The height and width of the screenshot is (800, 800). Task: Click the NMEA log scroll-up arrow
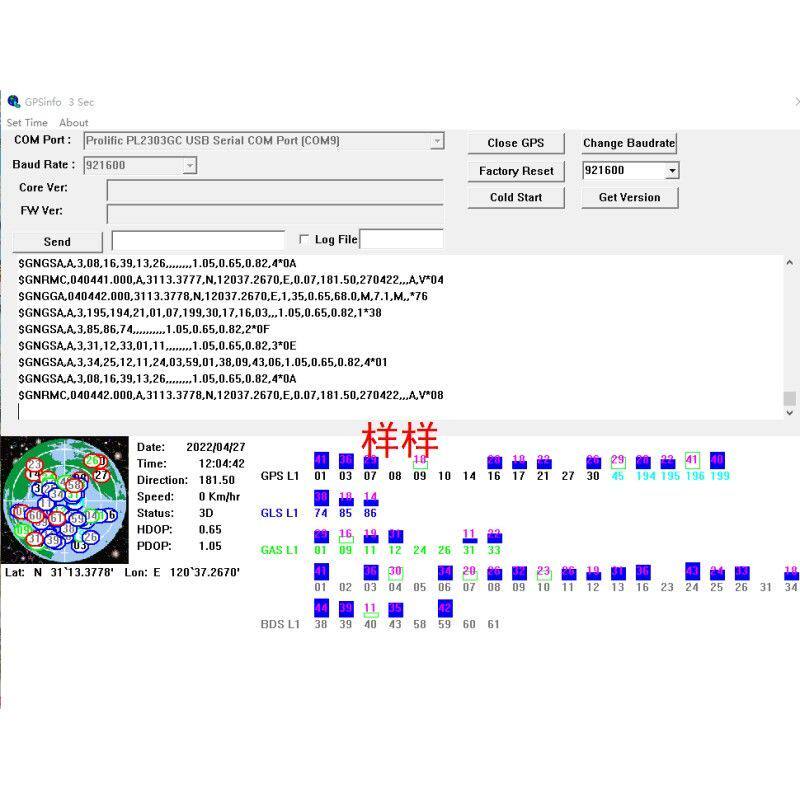click(789, 263)
